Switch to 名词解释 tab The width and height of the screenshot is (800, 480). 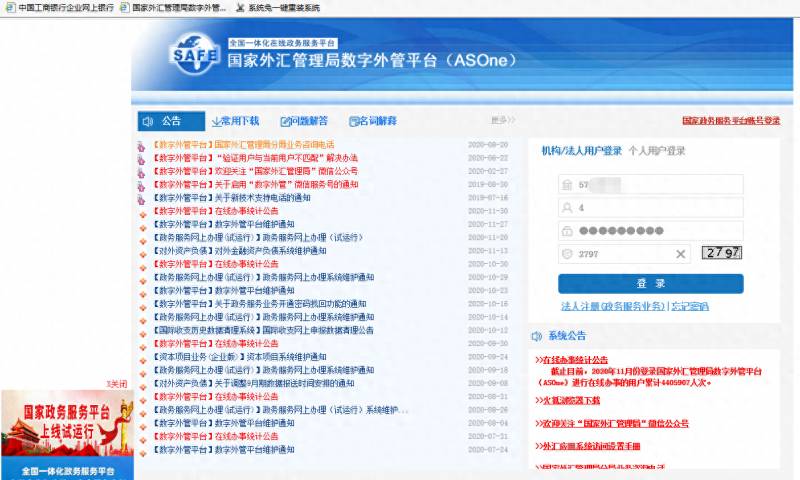[x=373, y=121]
